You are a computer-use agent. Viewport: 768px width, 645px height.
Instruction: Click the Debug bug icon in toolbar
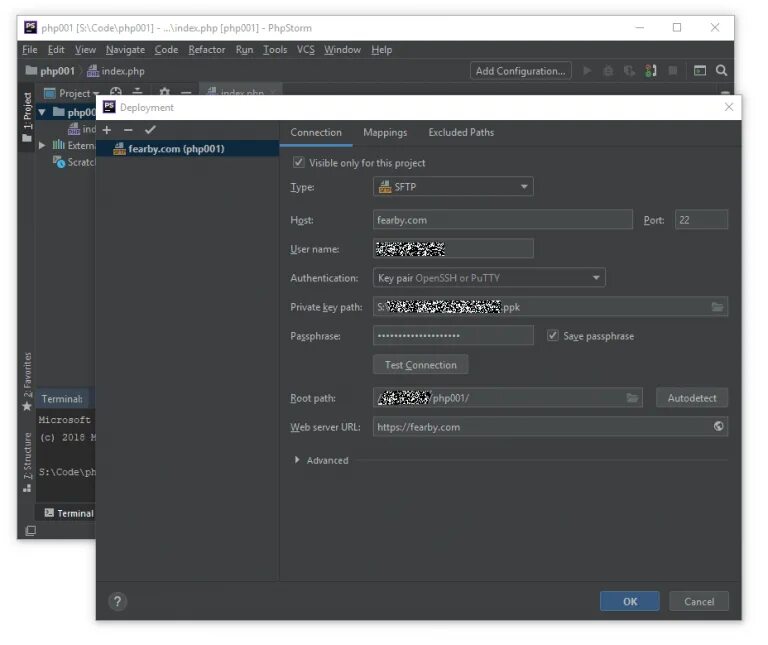tap(608, 71)
